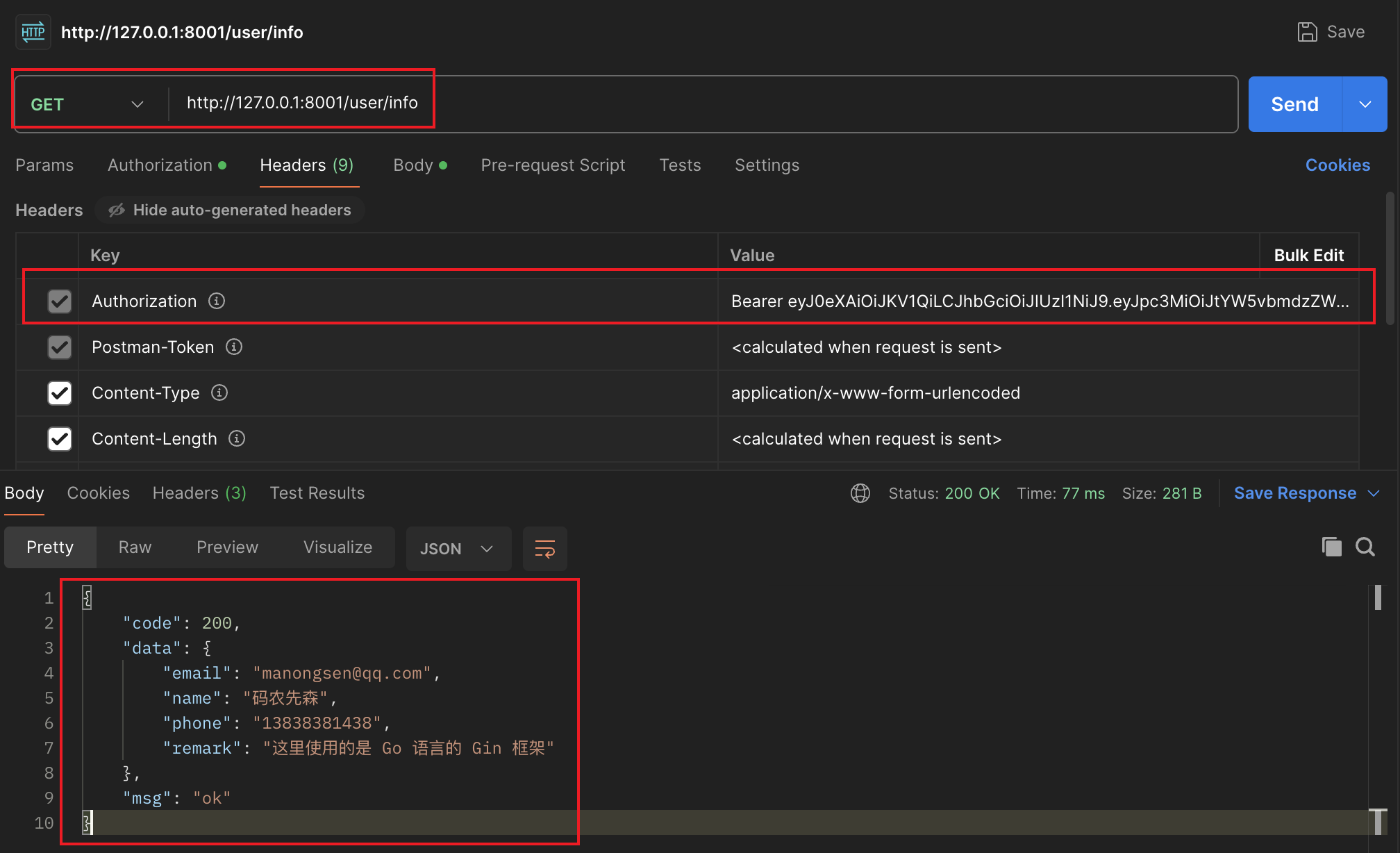The height and width of the screenshot is (853, 1400).
Task: Click application/x-www-form-urlencoded value
Action: 875,393
